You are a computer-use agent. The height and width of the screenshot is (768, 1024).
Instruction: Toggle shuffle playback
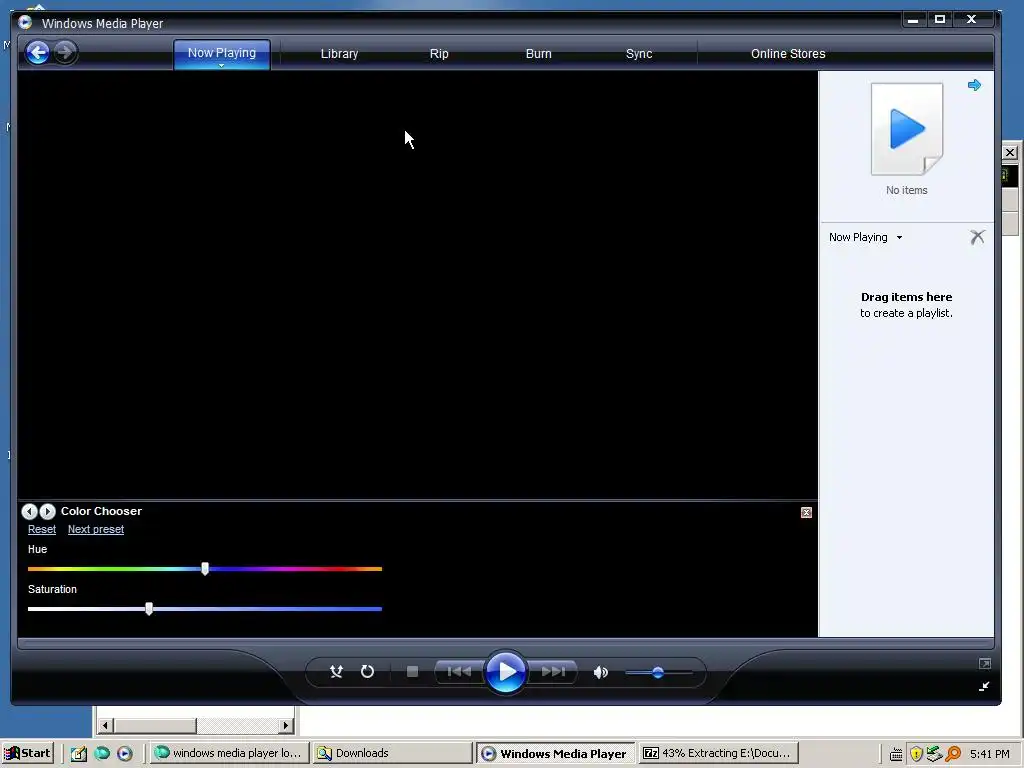(x=336, y=671)
